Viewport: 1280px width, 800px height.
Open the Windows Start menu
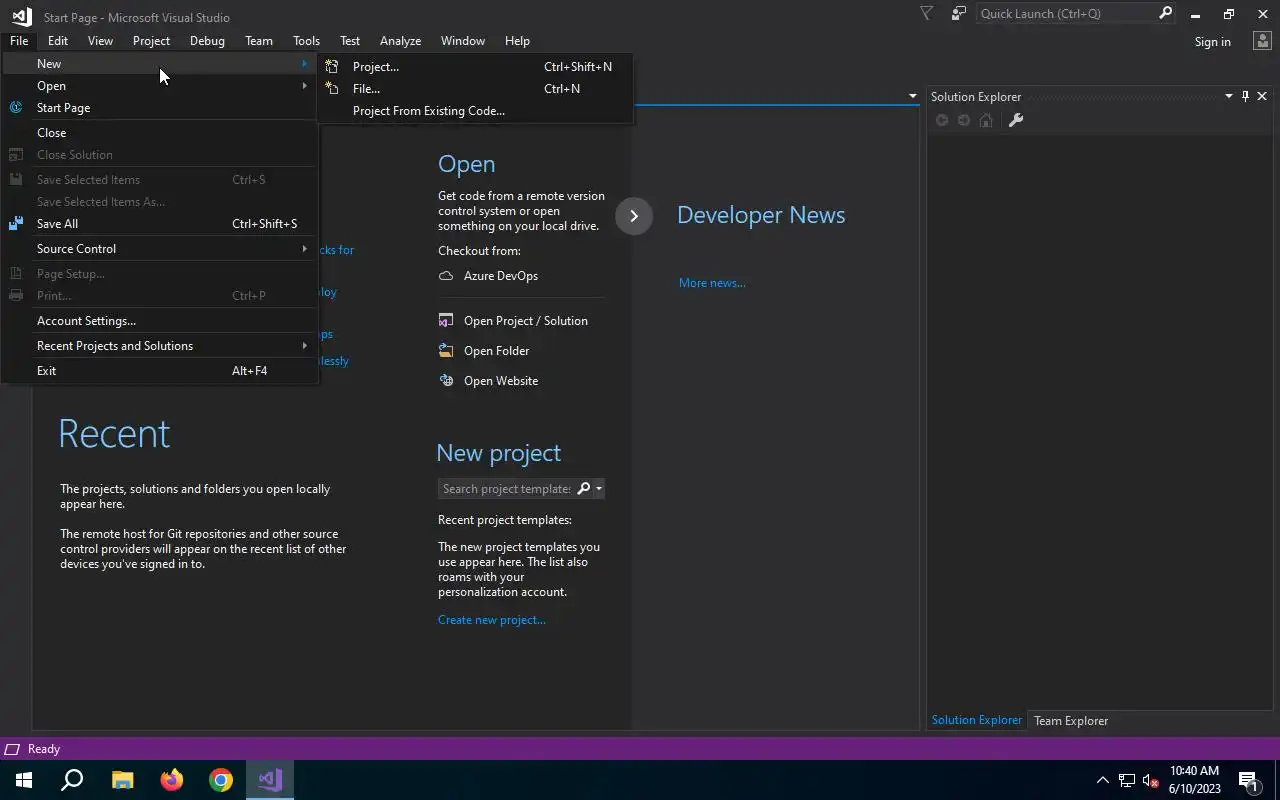23,780
